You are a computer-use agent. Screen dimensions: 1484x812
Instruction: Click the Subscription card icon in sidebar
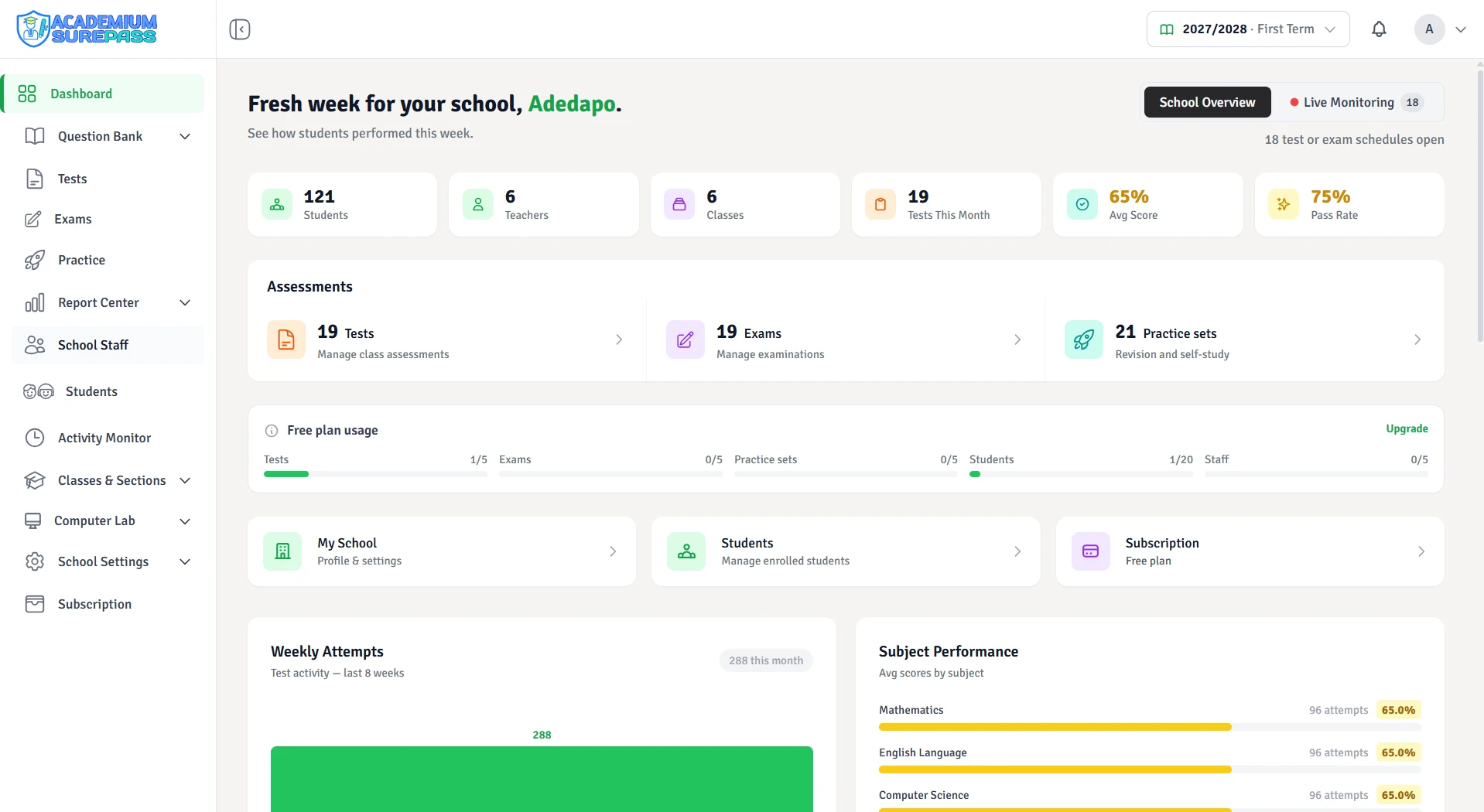[35, 604]
